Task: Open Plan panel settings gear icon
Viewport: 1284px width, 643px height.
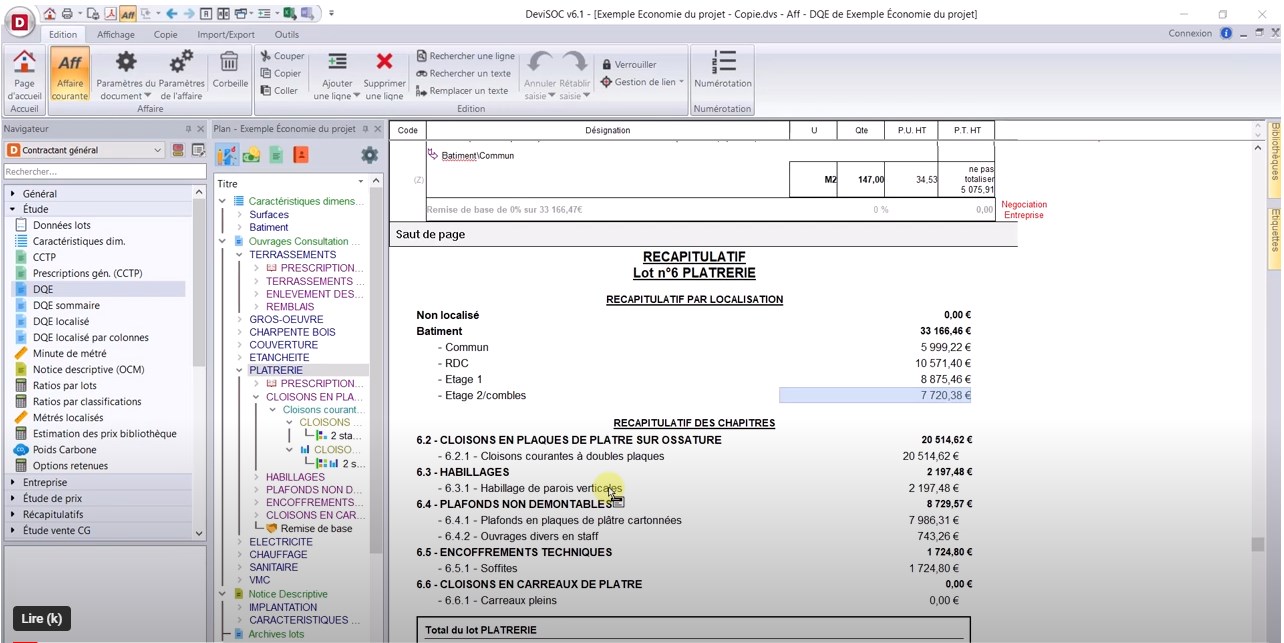Action: 369,155
